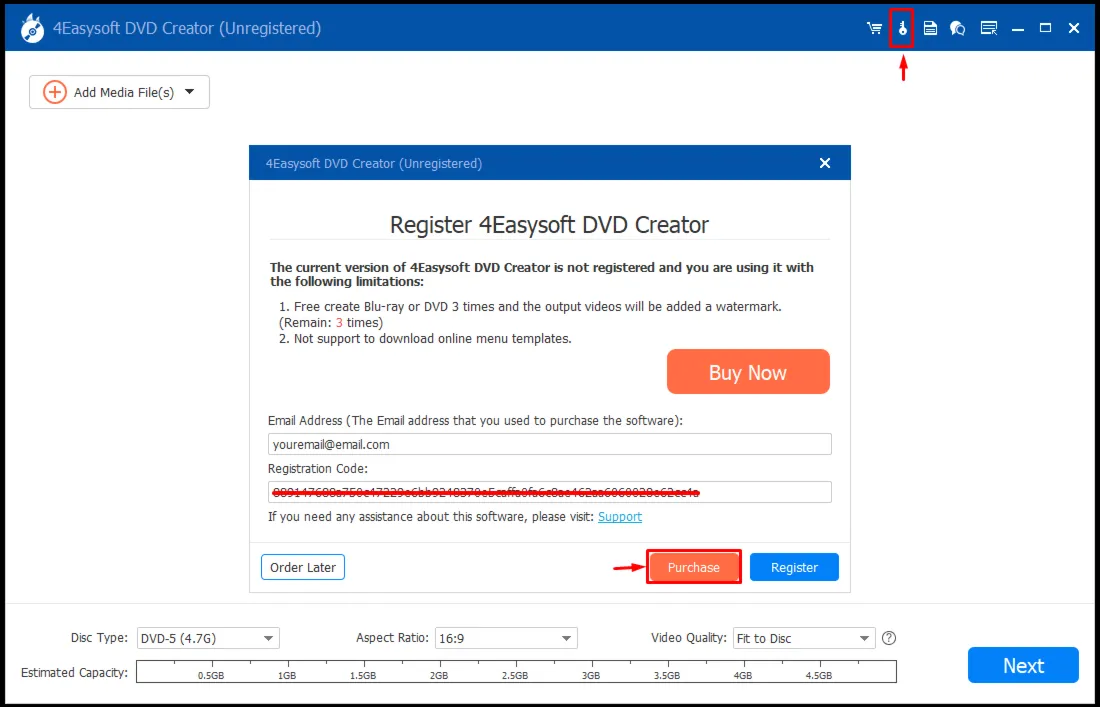Click the video quality help question mark
Screen dimensions: 1100x707
(x=889, y=638)
